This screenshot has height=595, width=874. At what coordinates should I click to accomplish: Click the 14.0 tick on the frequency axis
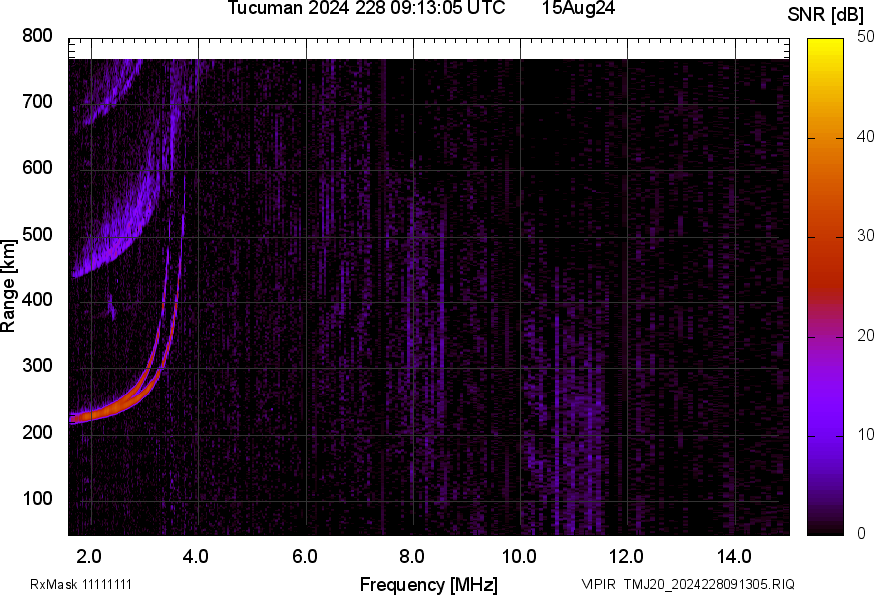coord(734,556)
